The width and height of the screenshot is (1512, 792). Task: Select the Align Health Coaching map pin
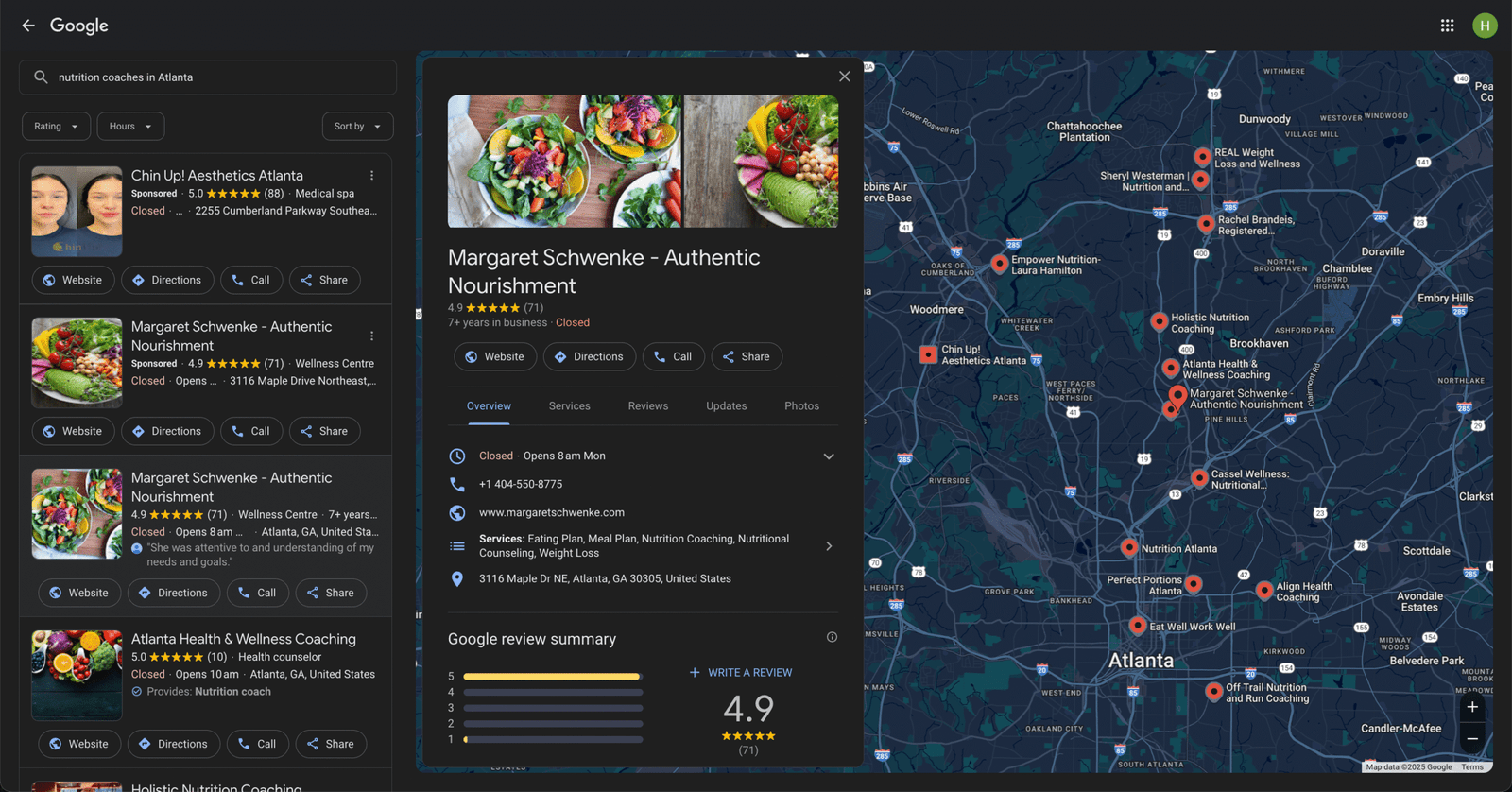click(1264, 591)
